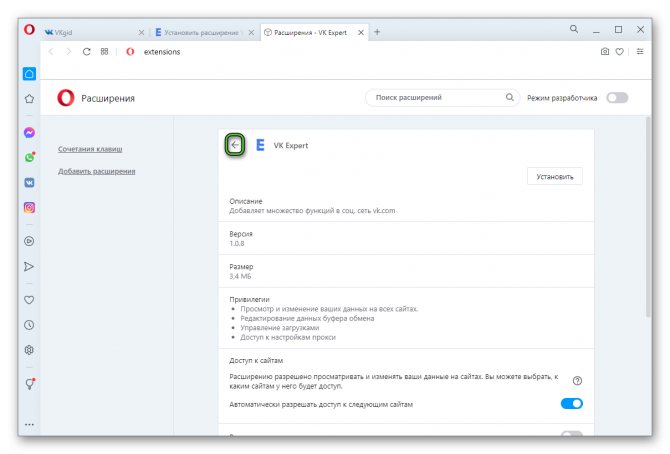This screenshot has height=454, width=670.
Task: Click the page vertical scrollbar
Action: [x=648, y=216]
